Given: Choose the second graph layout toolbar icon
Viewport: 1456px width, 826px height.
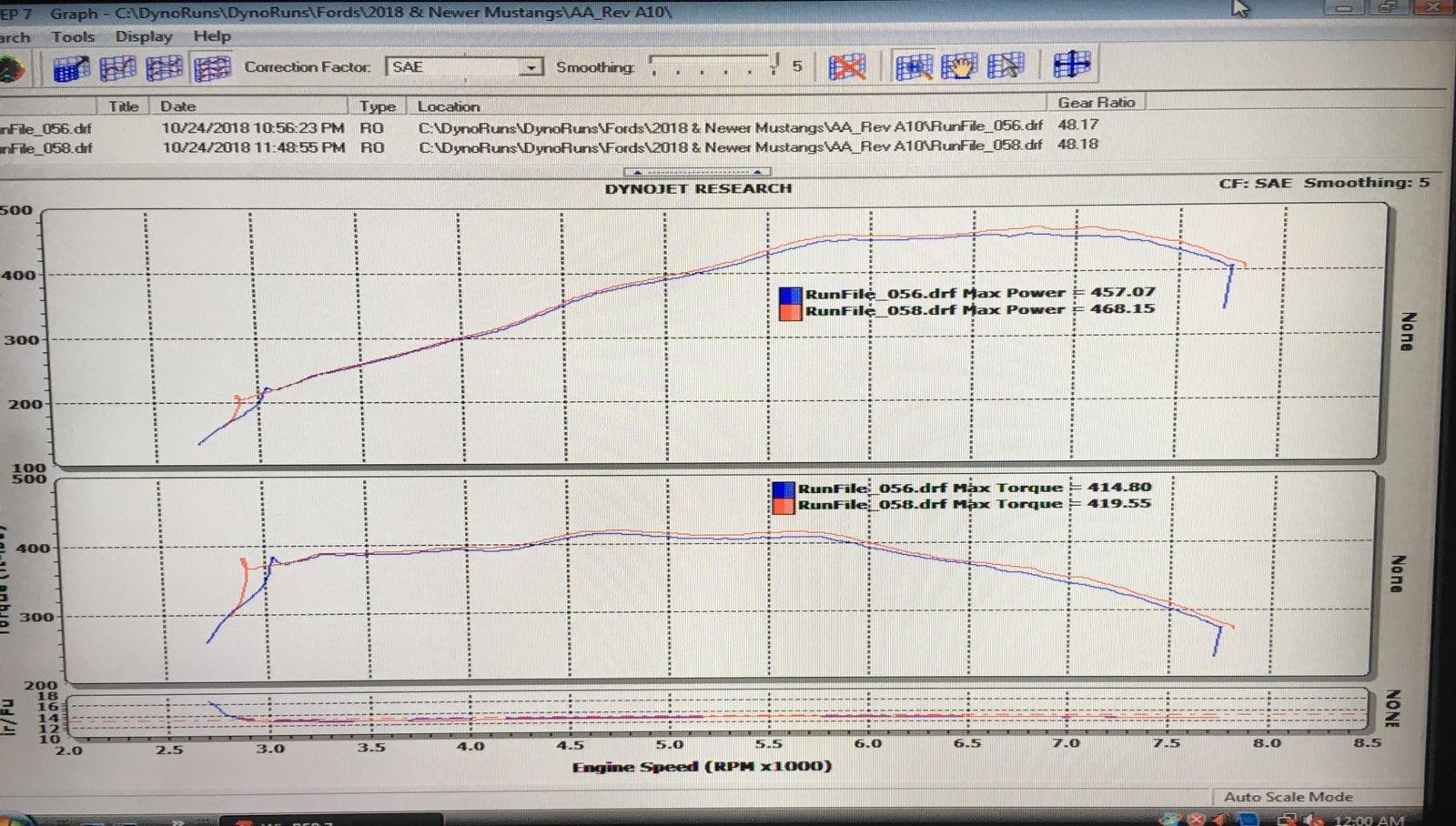Looking at the screenshot, I should (117, 68).
